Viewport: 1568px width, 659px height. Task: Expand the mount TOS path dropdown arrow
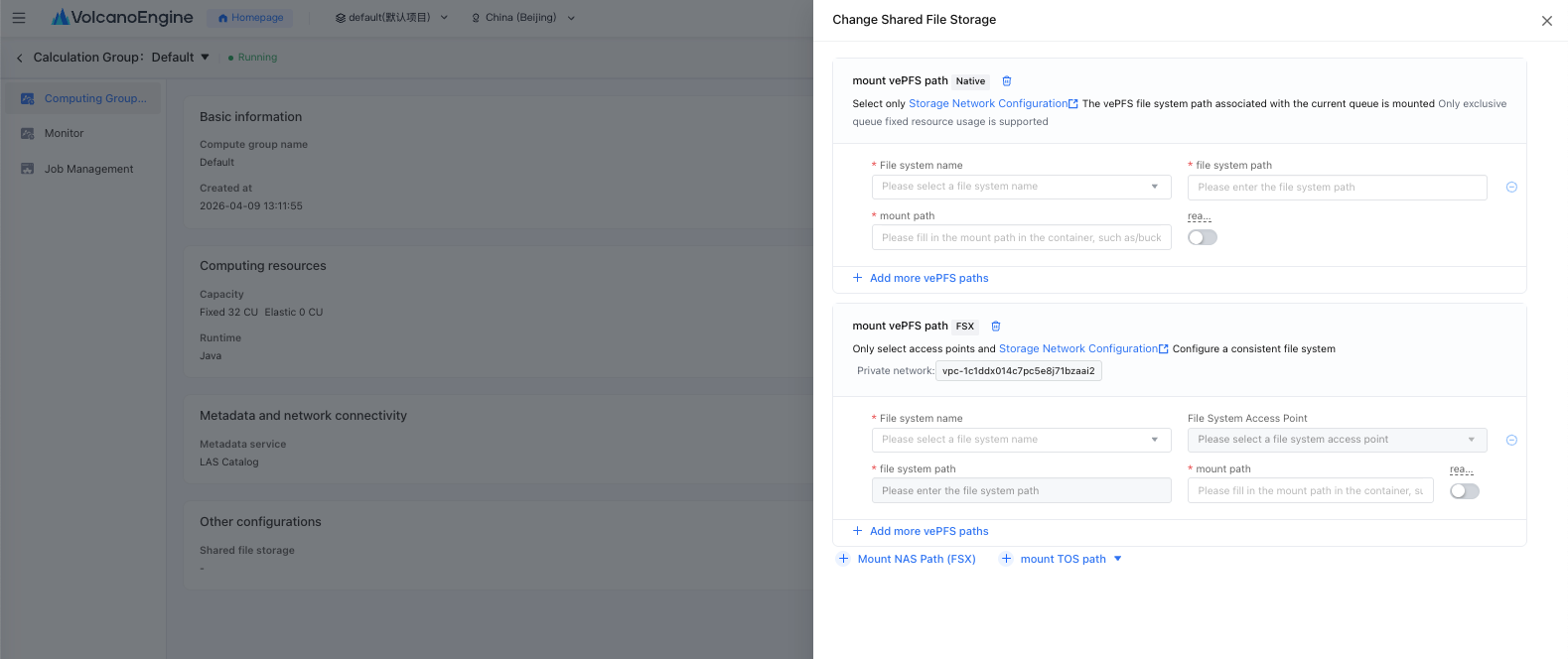coord(1118,559)
